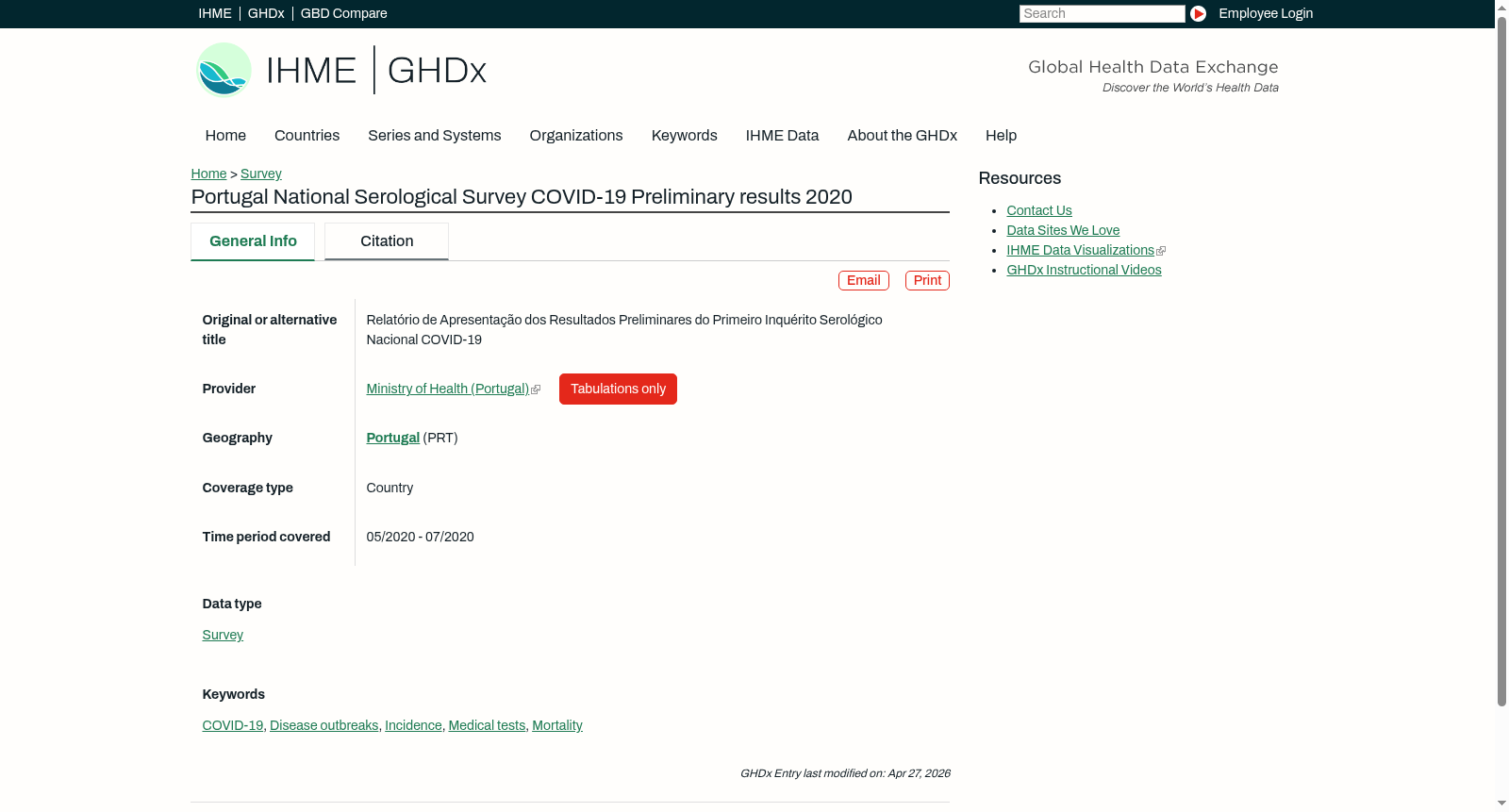Open the Portugal geography link

(x=392, y=438)
